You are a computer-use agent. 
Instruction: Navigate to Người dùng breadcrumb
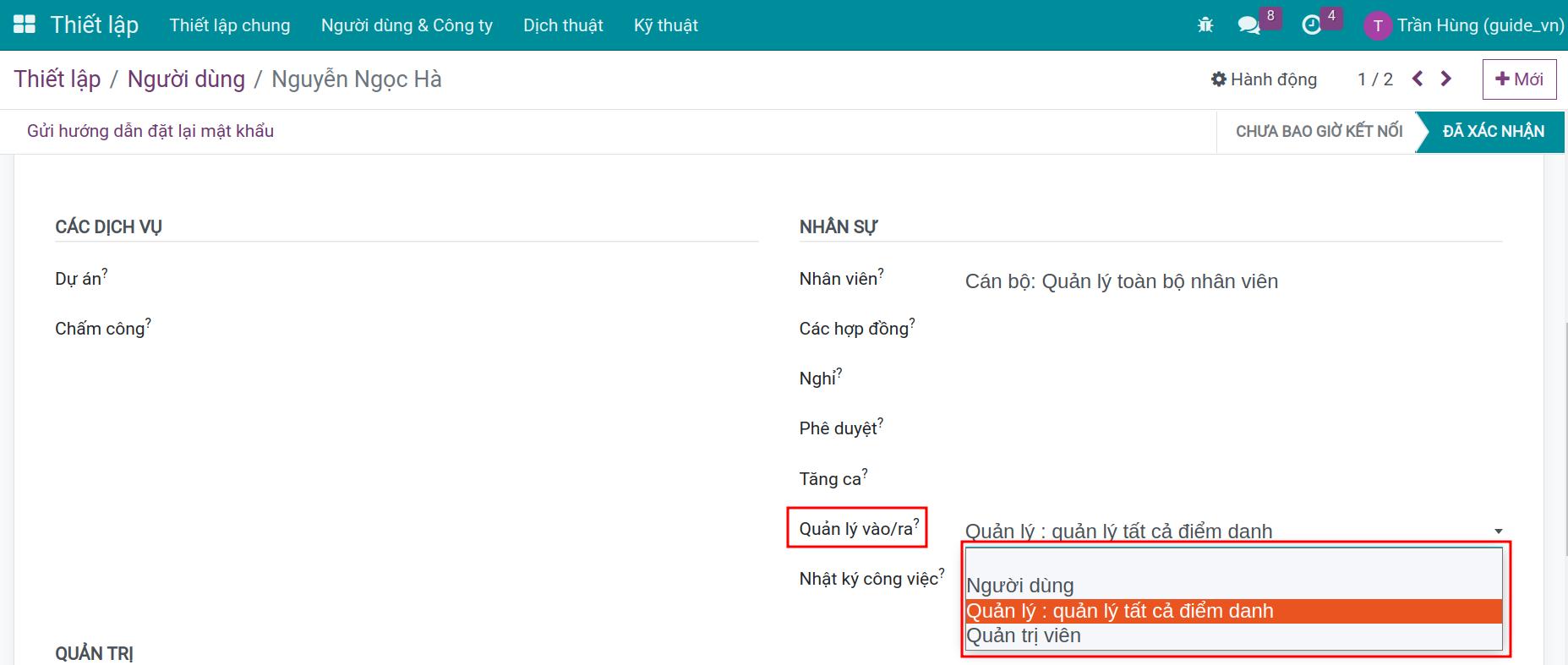point(186,79)
